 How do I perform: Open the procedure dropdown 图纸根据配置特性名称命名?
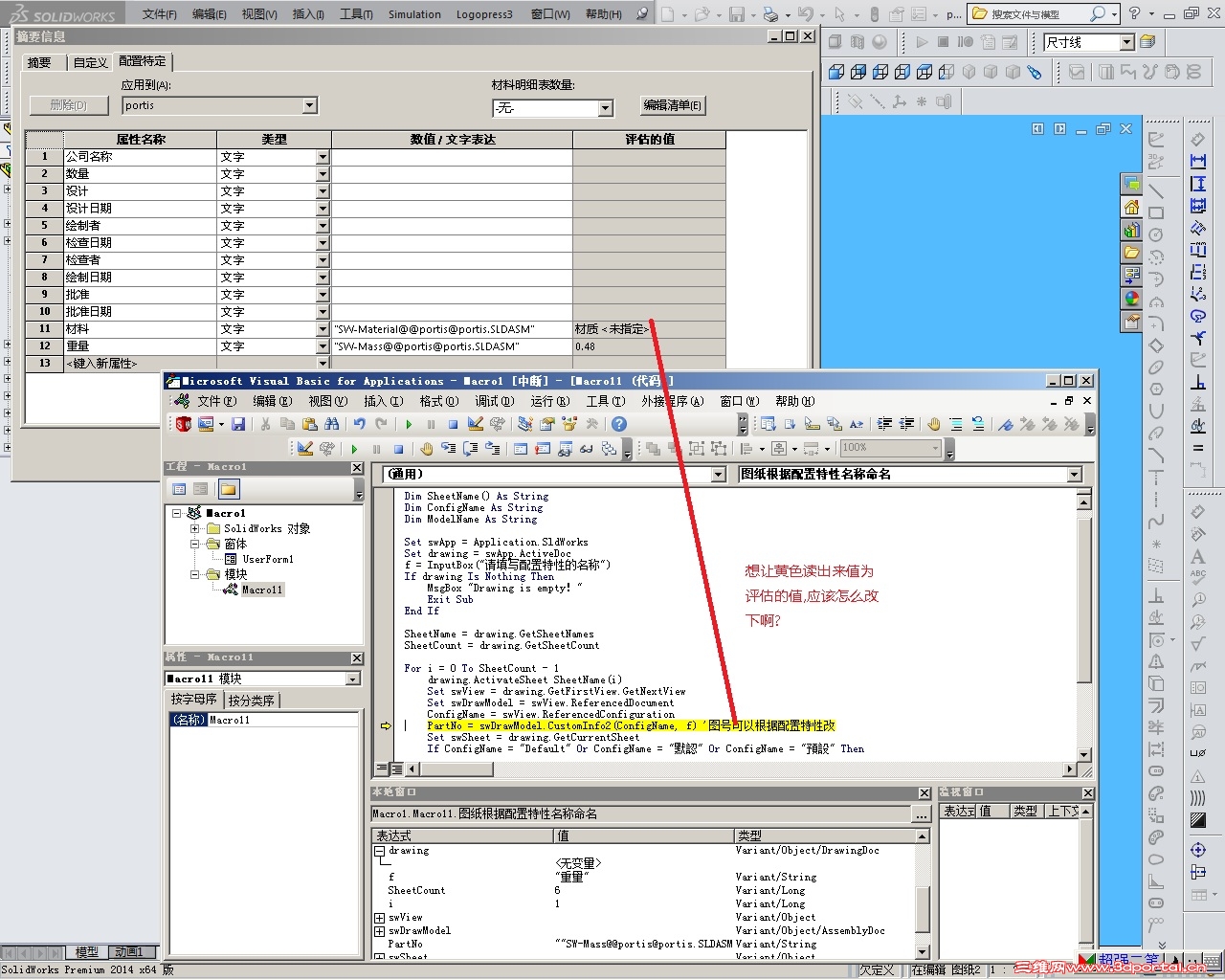point(1074,475)
